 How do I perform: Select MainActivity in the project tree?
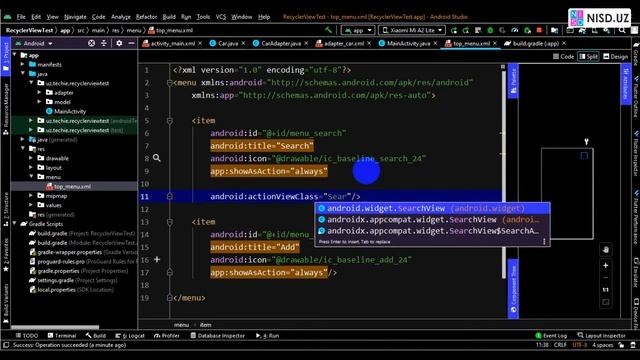(x=66, y=111)
